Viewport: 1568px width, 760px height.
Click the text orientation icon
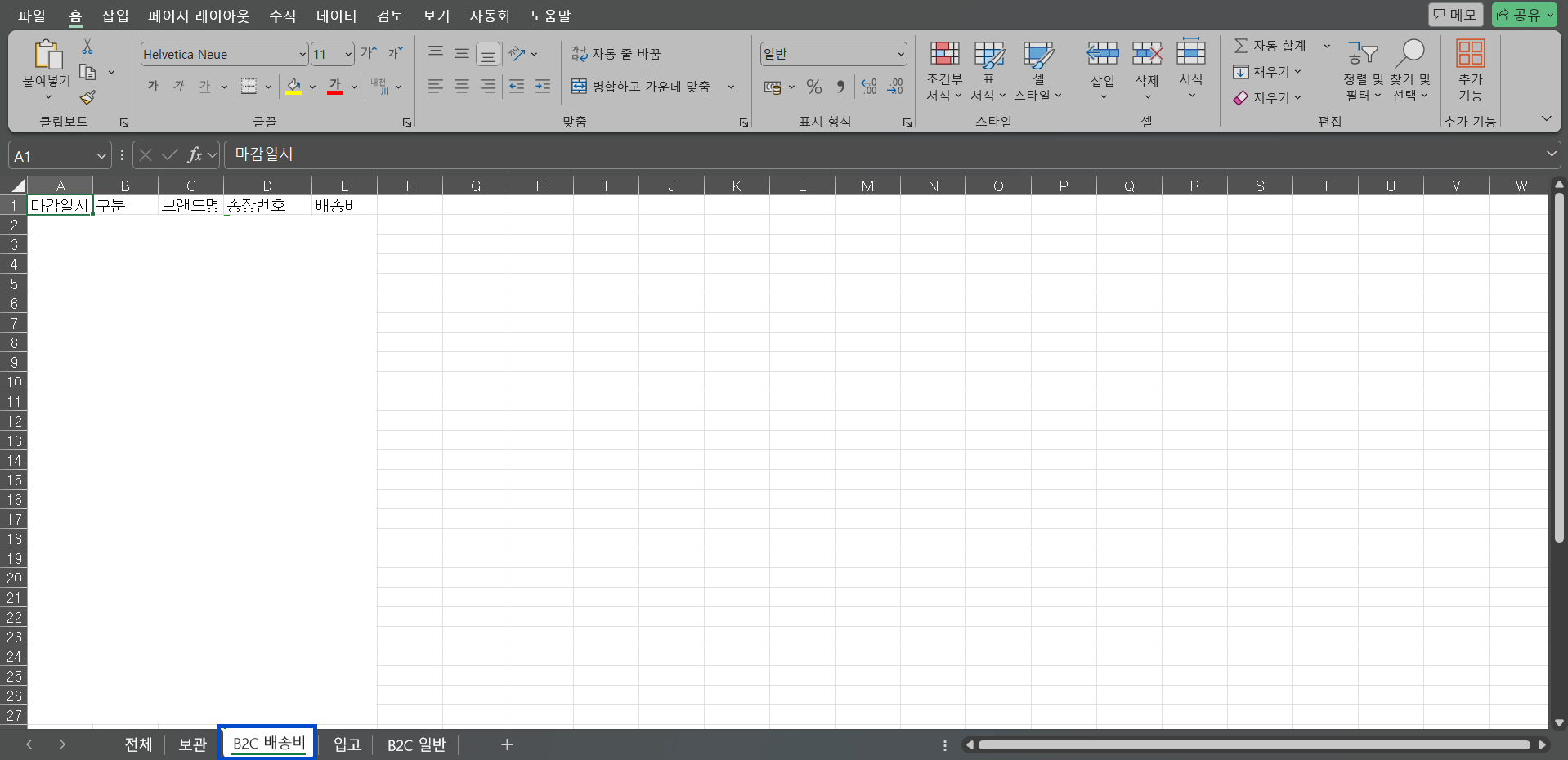(x=517, y=53)
